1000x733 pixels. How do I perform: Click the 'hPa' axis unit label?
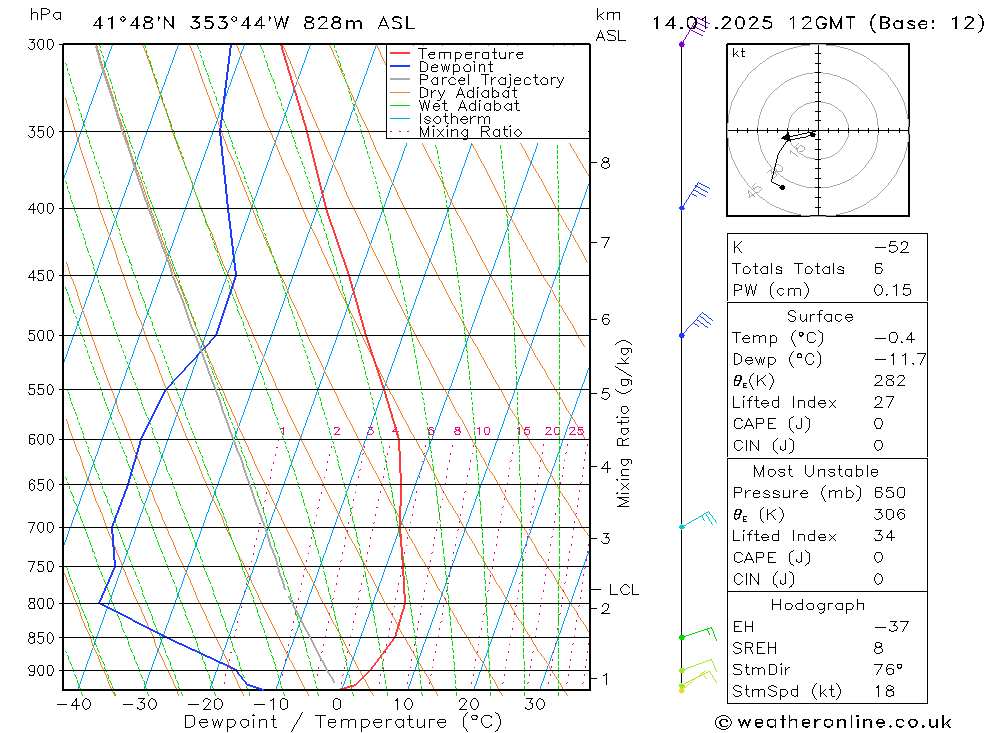point(46,15)
